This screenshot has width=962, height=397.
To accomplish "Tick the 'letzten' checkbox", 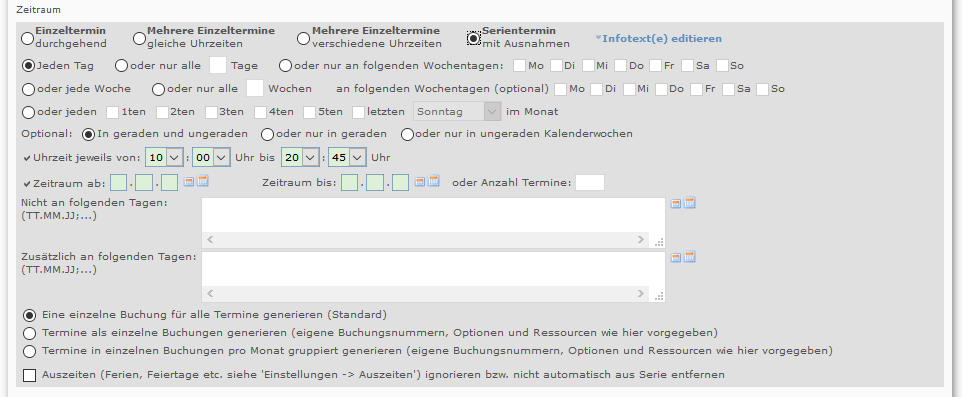I will tap(358, 112).
